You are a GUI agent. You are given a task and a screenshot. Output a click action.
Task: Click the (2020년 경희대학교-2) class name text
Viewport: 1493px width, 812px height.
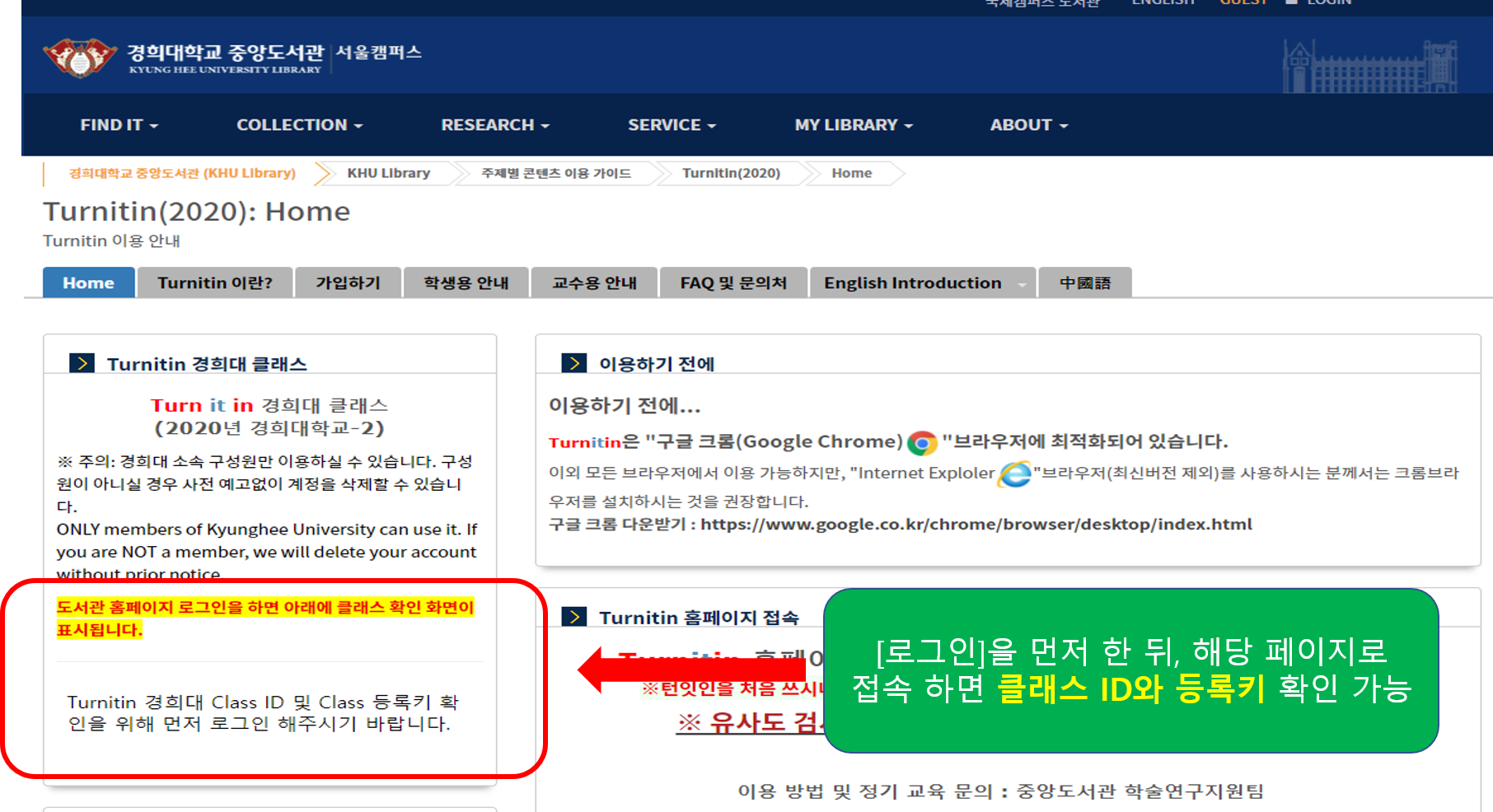(269, 428)
